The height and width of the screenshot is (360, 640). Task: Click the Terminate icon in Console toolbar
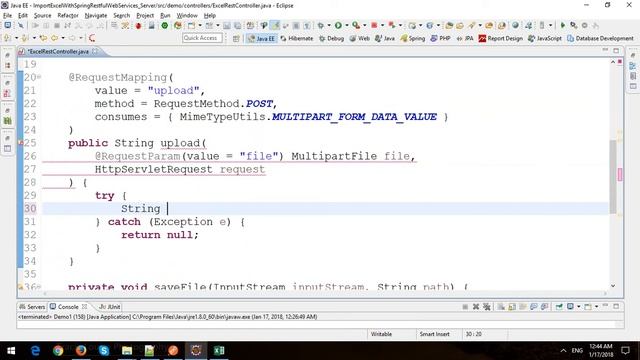[465, 307]
